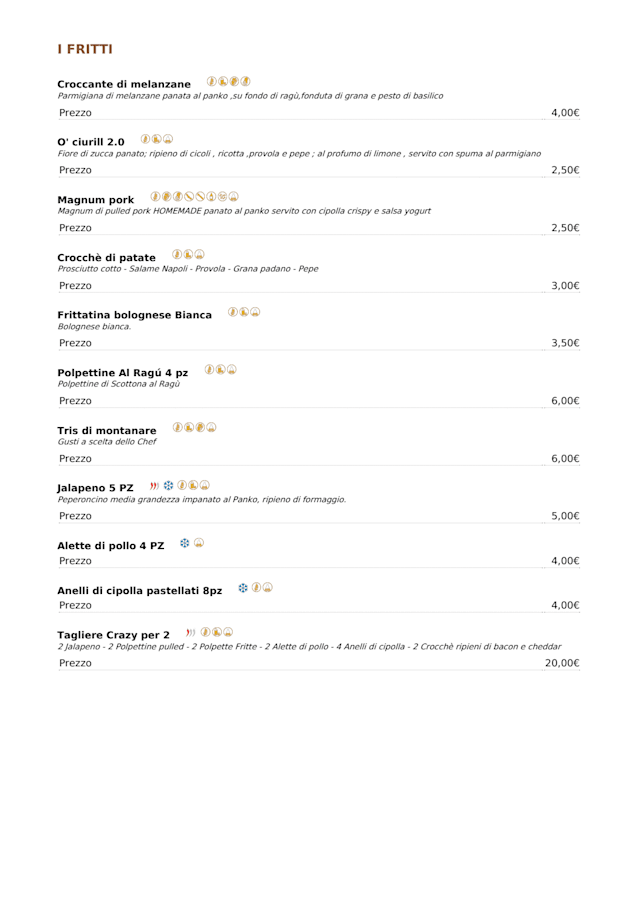Select the Polpettine Al Ragú 4 pz title
Screen dimensions: 640x906
[x=122, y=373]
